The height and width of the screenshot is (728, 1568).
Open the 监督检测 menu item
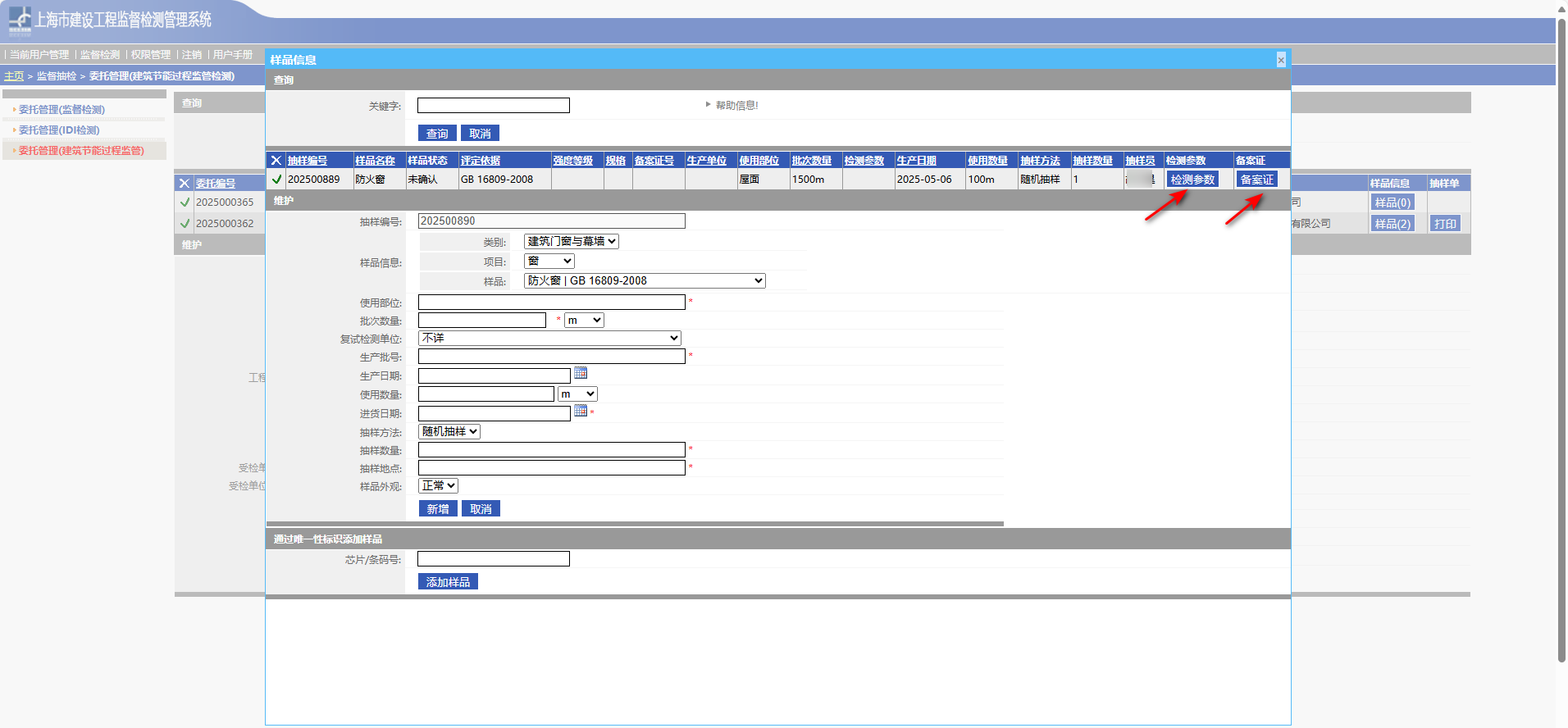point(100,55)
